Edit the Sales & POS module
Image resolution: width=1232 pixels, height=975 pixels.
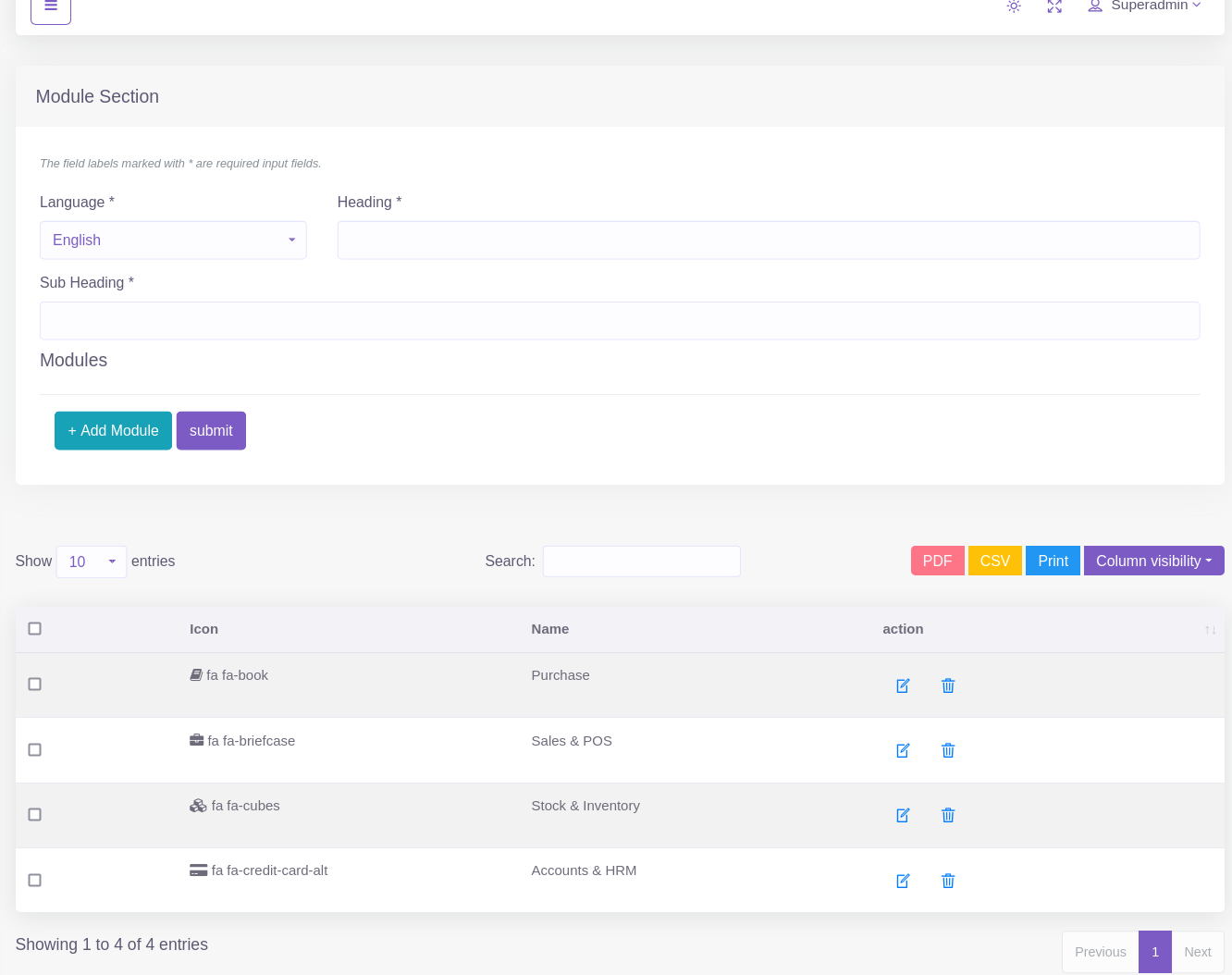(x=903, y=750)
